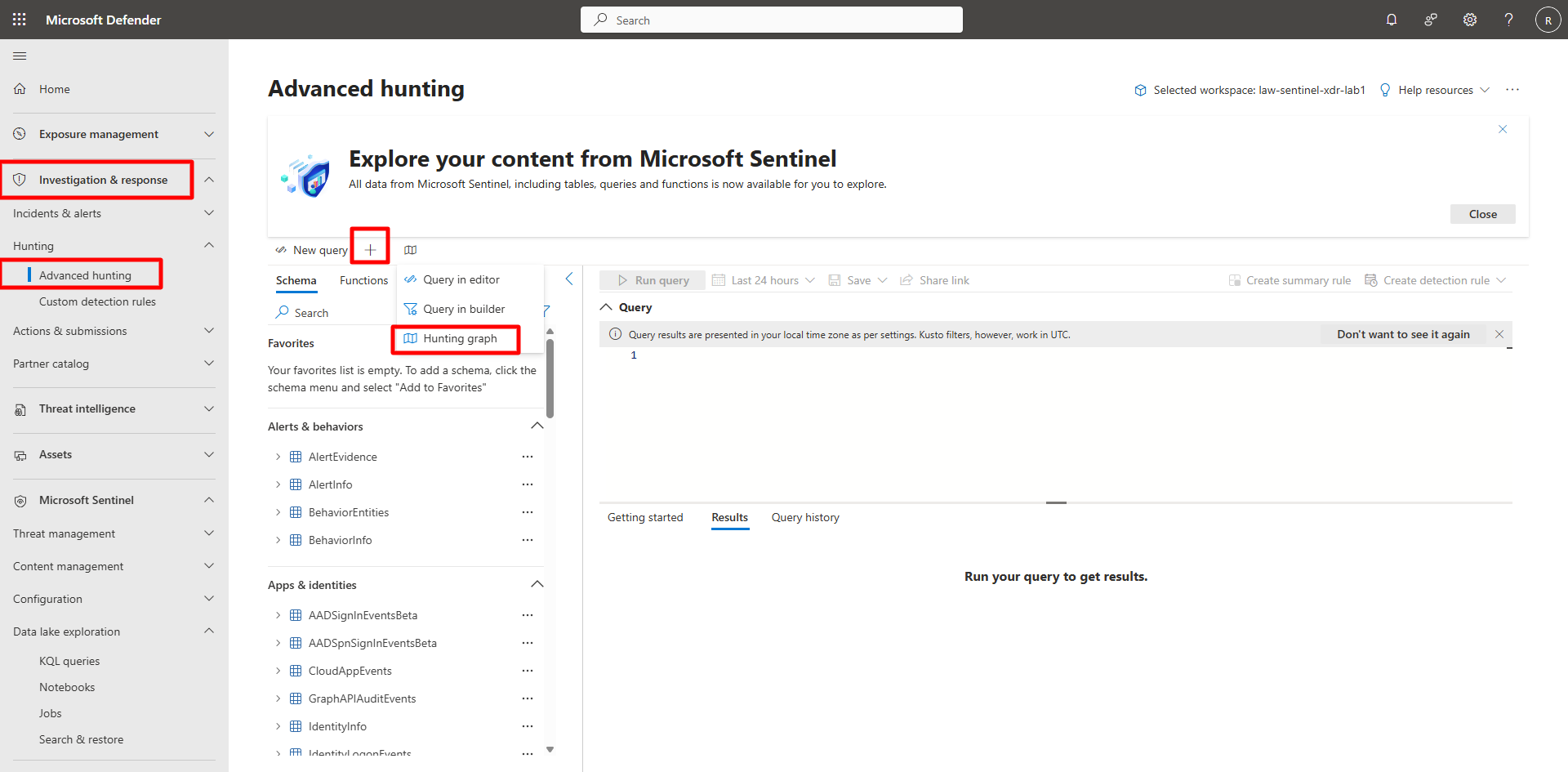1568x772 pixels.
Task: Open the BehaviorEntities more options ellipsis
Action: click(528, 512)
